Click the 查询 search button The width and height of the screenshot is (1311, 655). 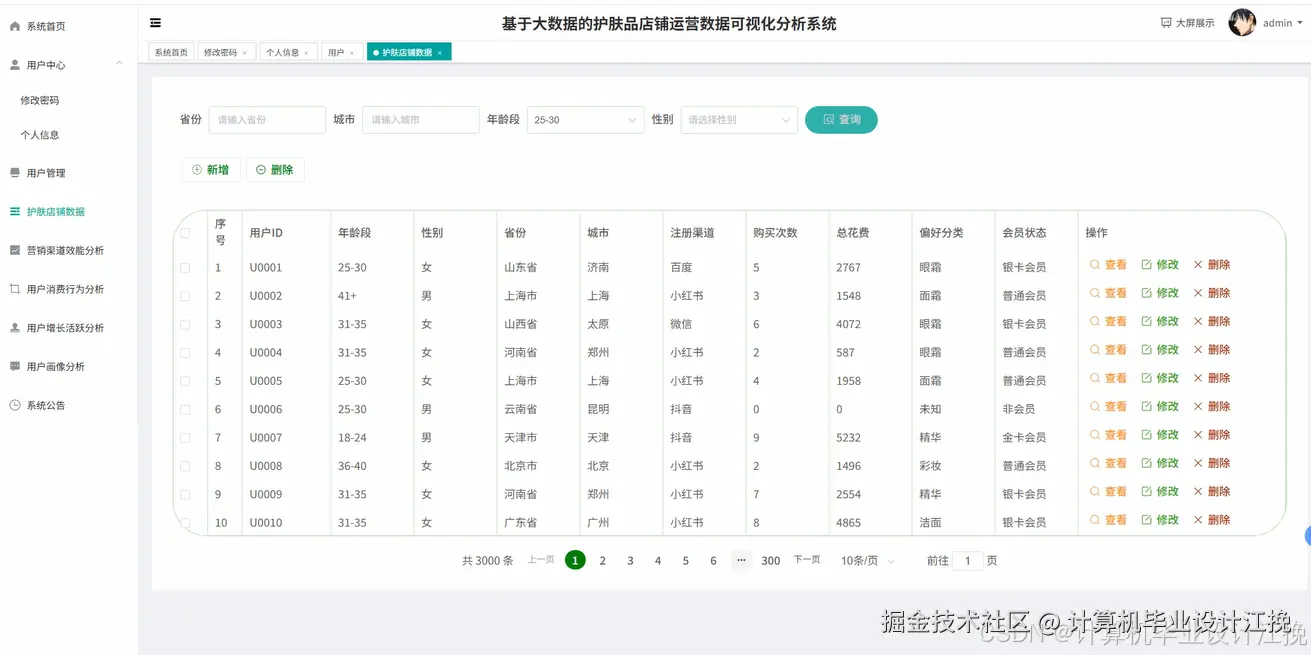pyautogui.click(x=841, y=120)
